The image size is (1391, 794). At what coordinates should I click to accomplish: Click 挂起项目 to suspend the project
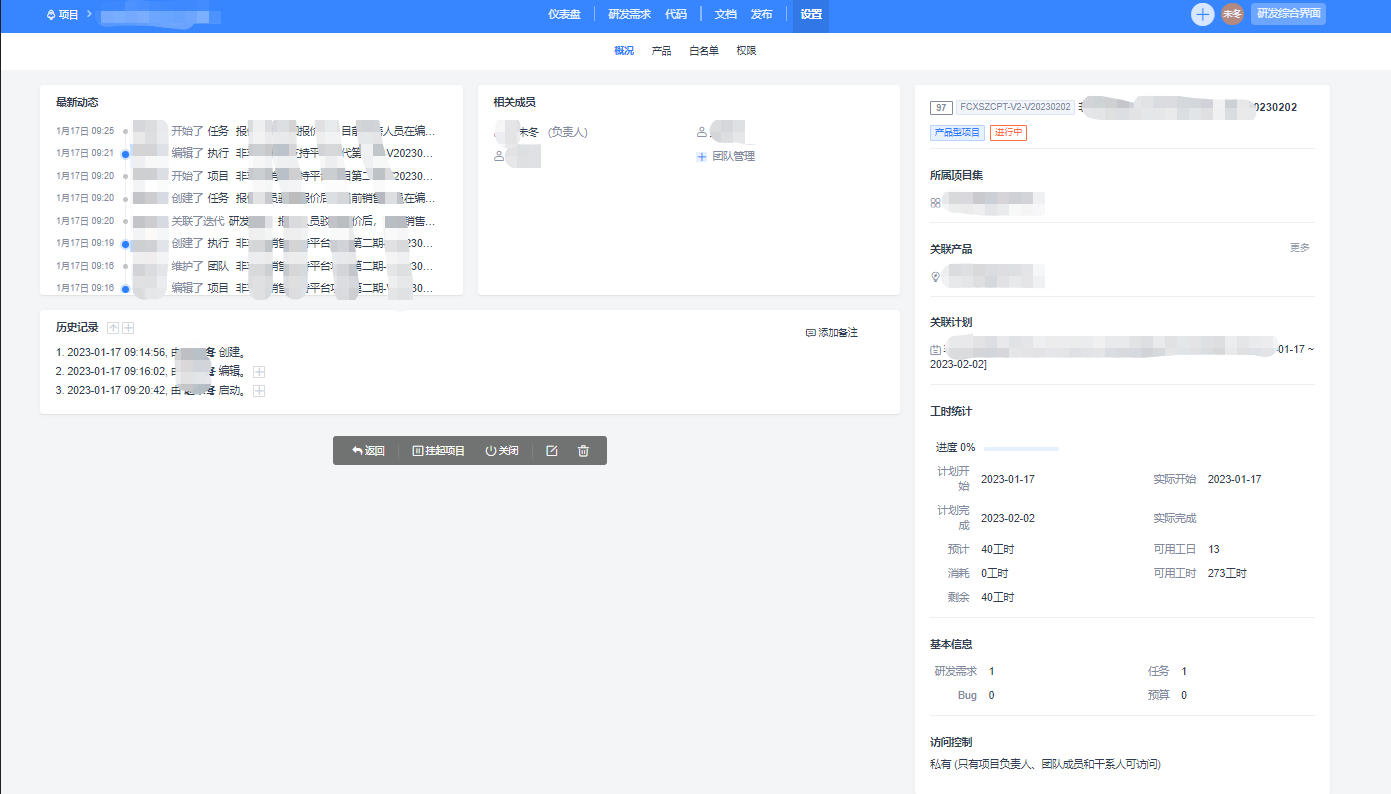click(439, 451)
